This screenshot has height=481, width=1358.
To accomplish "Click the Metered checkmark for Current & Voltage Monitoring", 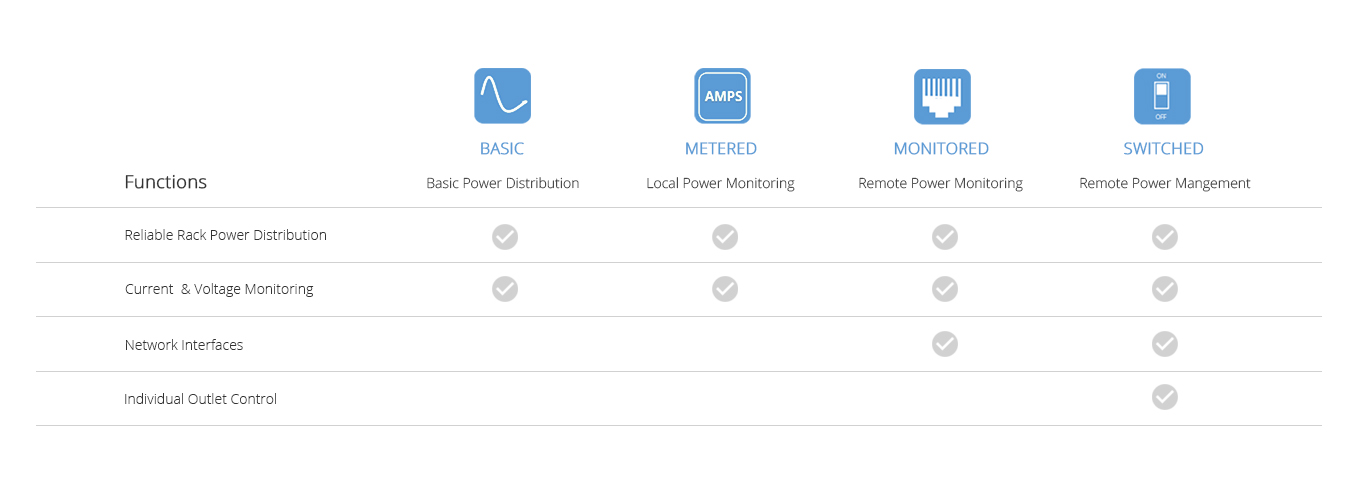I will (x=725, y=289).
